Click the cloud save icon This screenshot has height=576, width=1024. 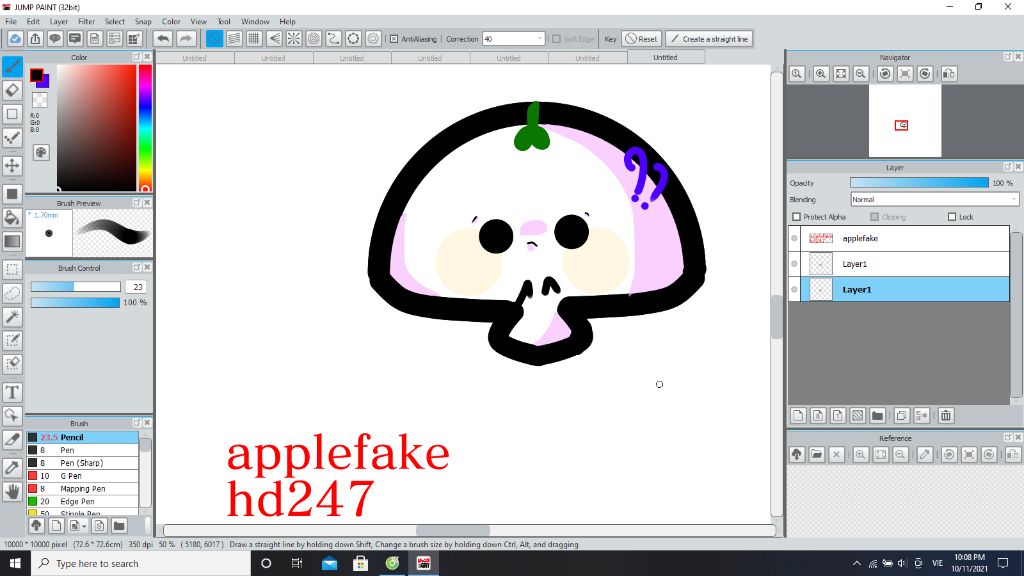[15, 39]
